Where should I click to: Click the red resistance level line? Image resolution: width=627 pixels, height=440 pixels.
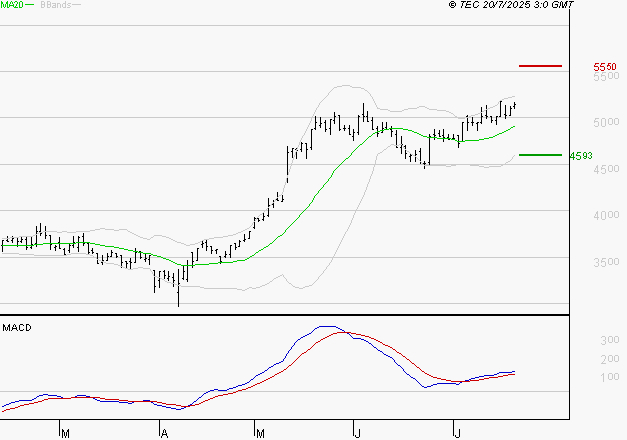tap(540, 66)
